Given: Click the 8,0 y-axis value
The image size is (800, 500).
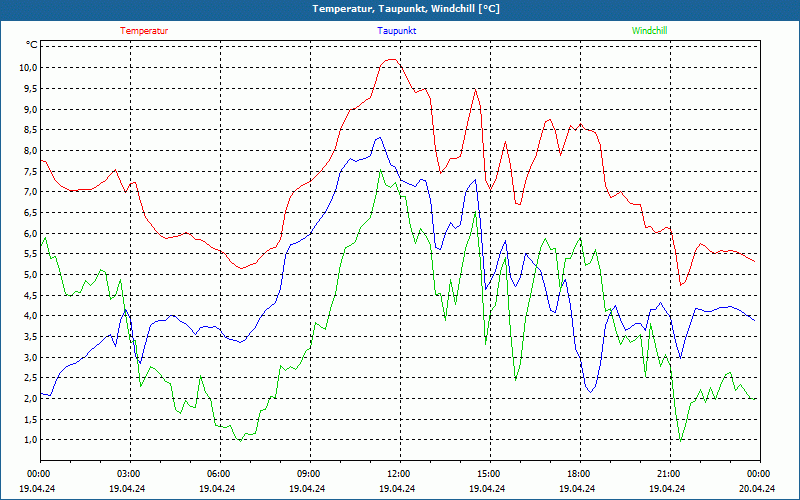Looking at the screenshot, I should pyautogui.click(x=31, y=151).
